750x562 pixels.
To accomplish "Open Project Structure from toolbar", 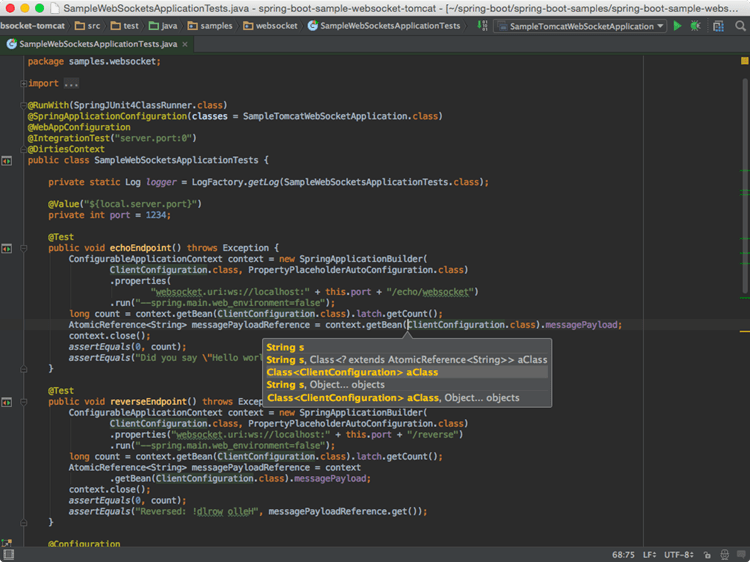I will [x=718, y=26].
